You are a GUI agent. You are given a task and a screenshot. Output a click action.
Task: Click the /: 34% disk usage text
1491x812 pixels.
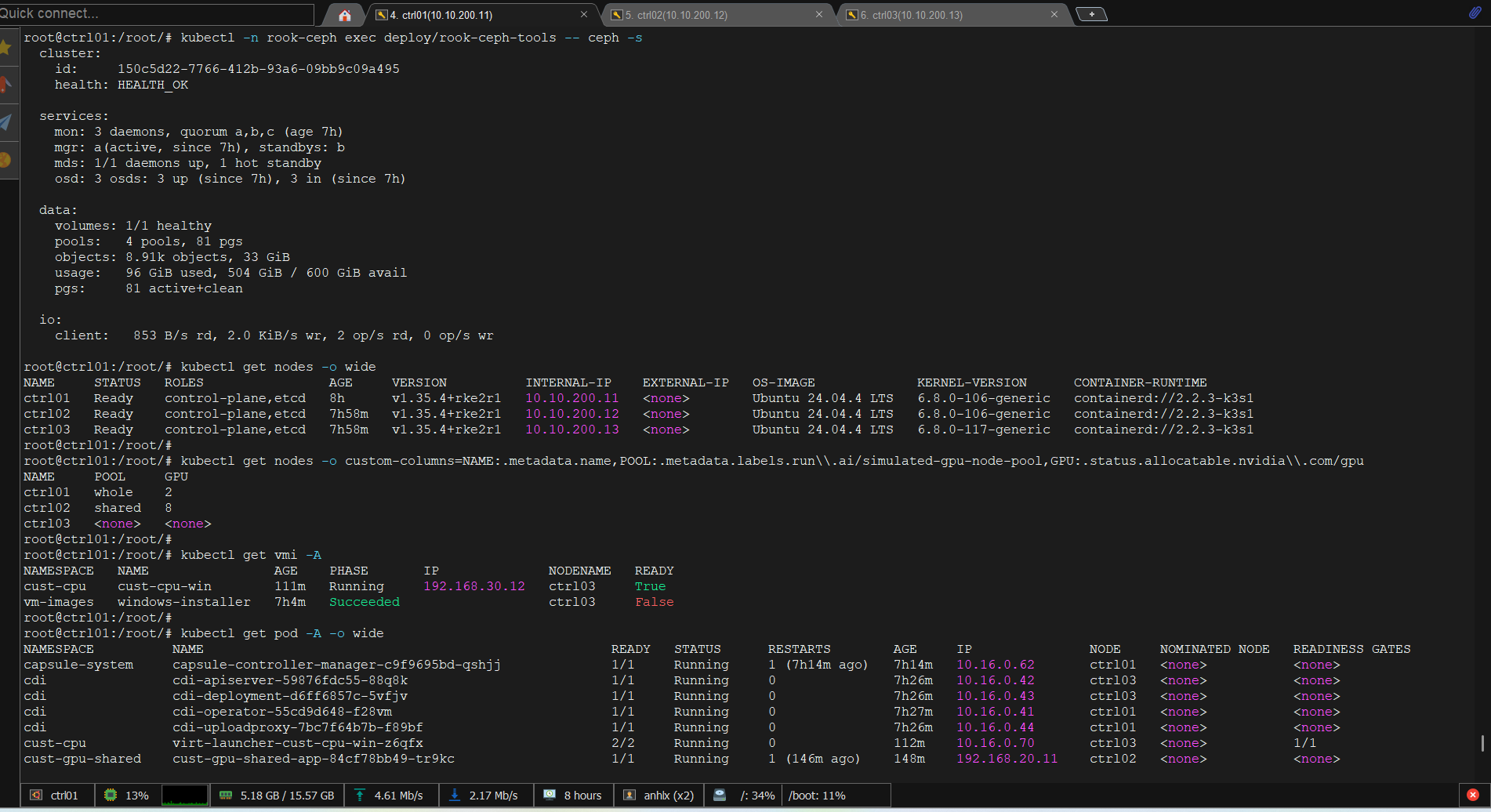[758, 796]
